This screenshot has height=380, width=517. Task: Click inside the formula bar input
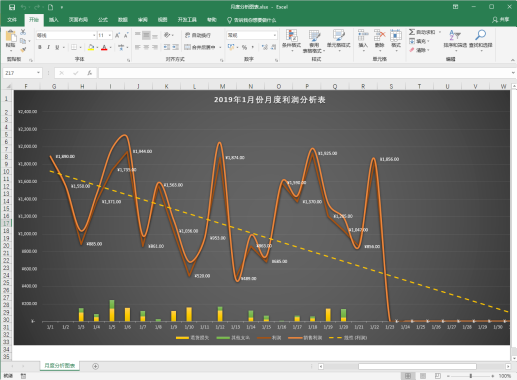click(x=304, y=73)
